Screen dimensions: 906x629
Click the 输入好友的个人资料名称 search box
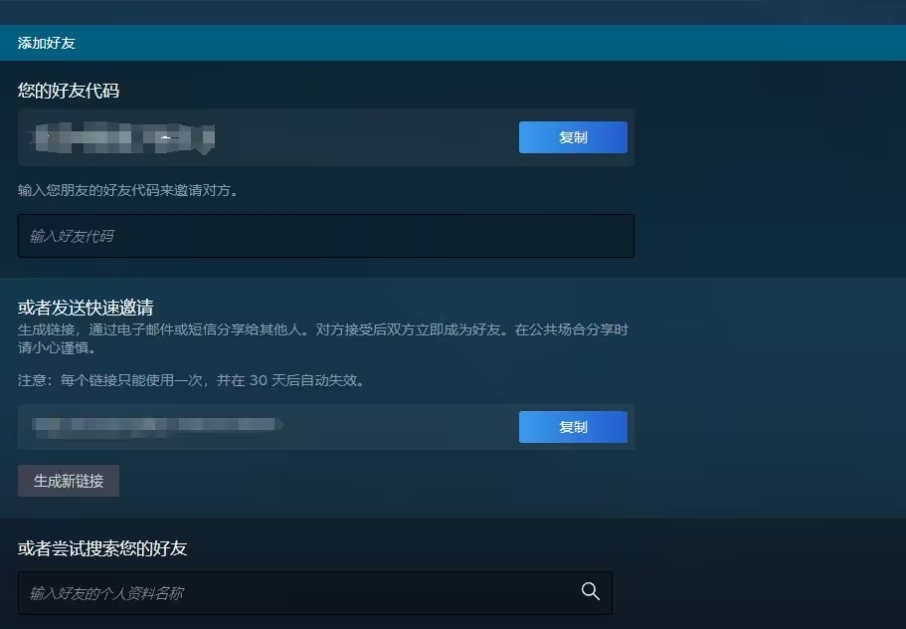[300, 592]
